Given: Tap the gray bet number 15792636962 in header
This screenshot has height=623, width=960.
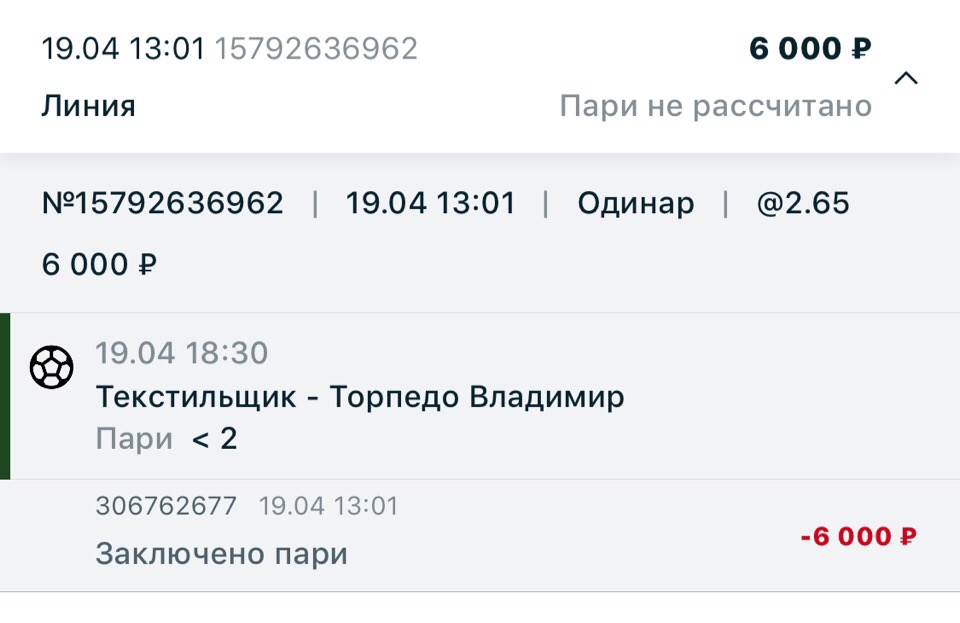Looking at the screenshot, I should (316, 49).
